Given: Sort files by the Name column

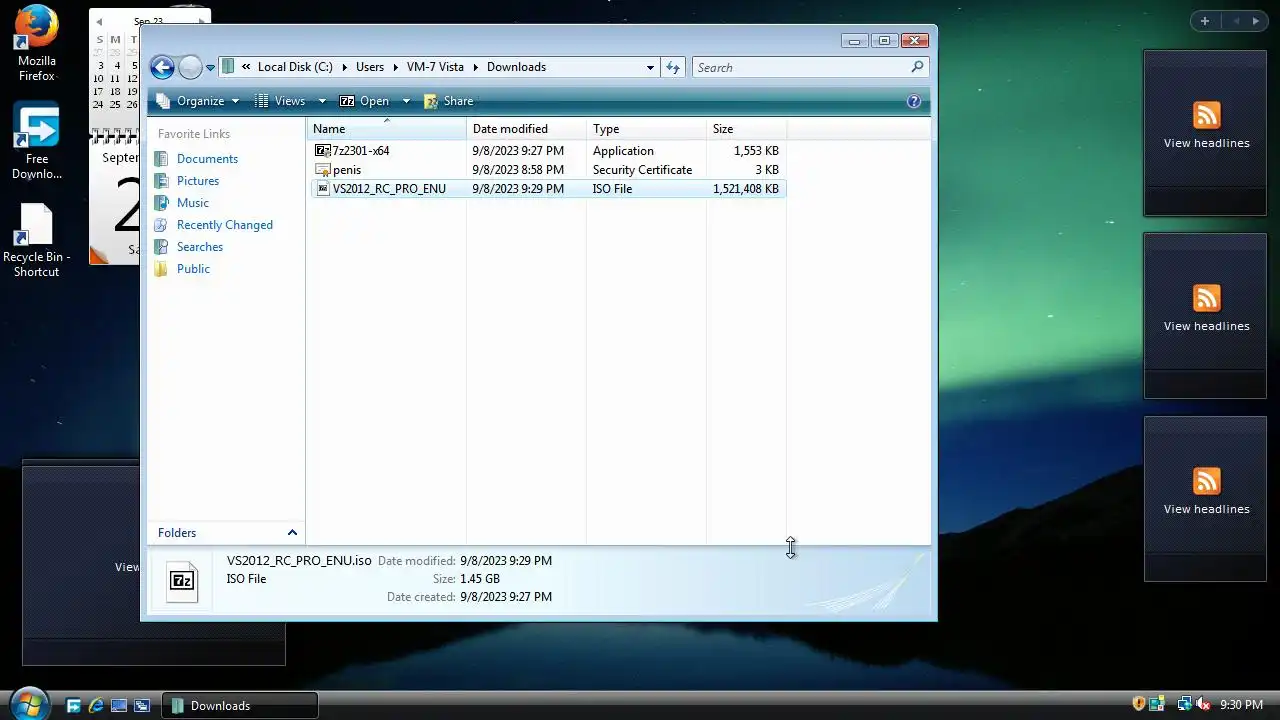Looking at the screenshot, I should tap(386, 128).
